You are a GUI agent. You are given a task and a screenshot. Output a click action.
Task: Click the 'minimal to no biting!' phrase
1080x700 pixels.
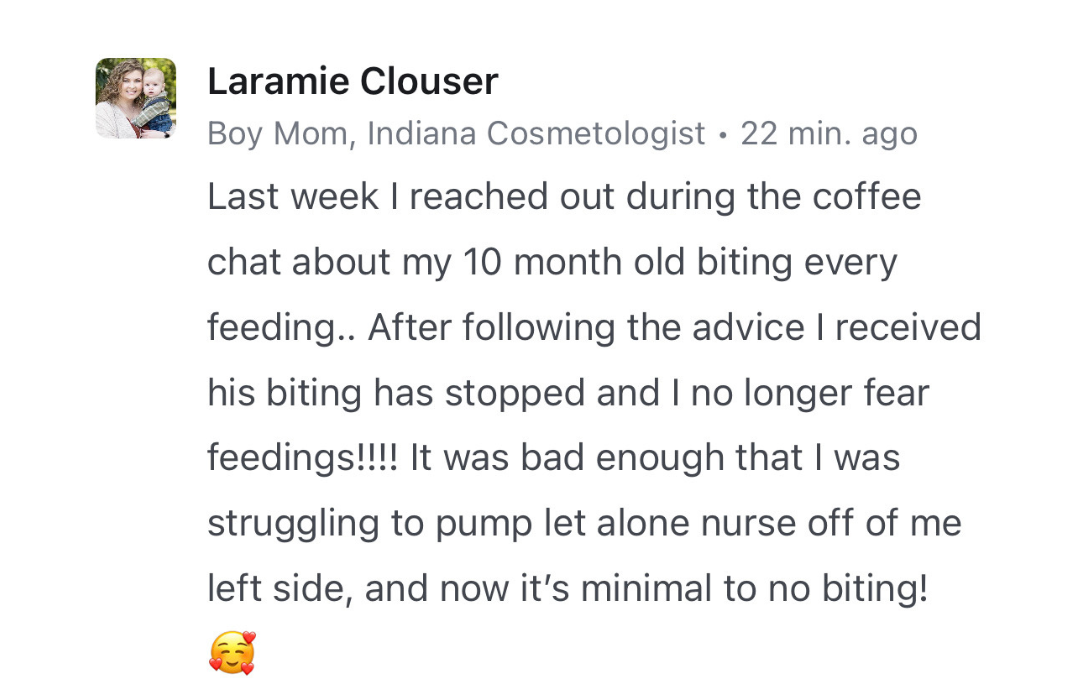point(755,590)
